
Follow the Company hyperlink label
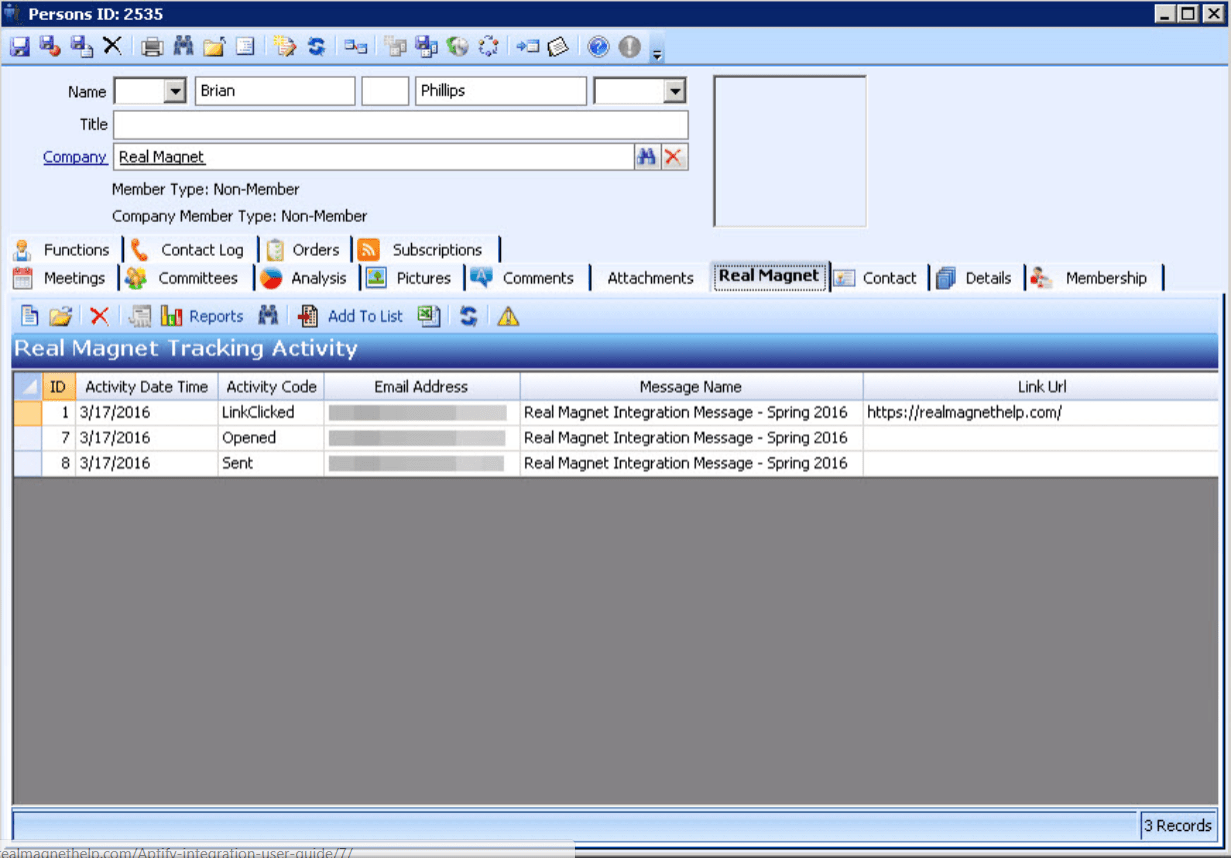point(75,157)
